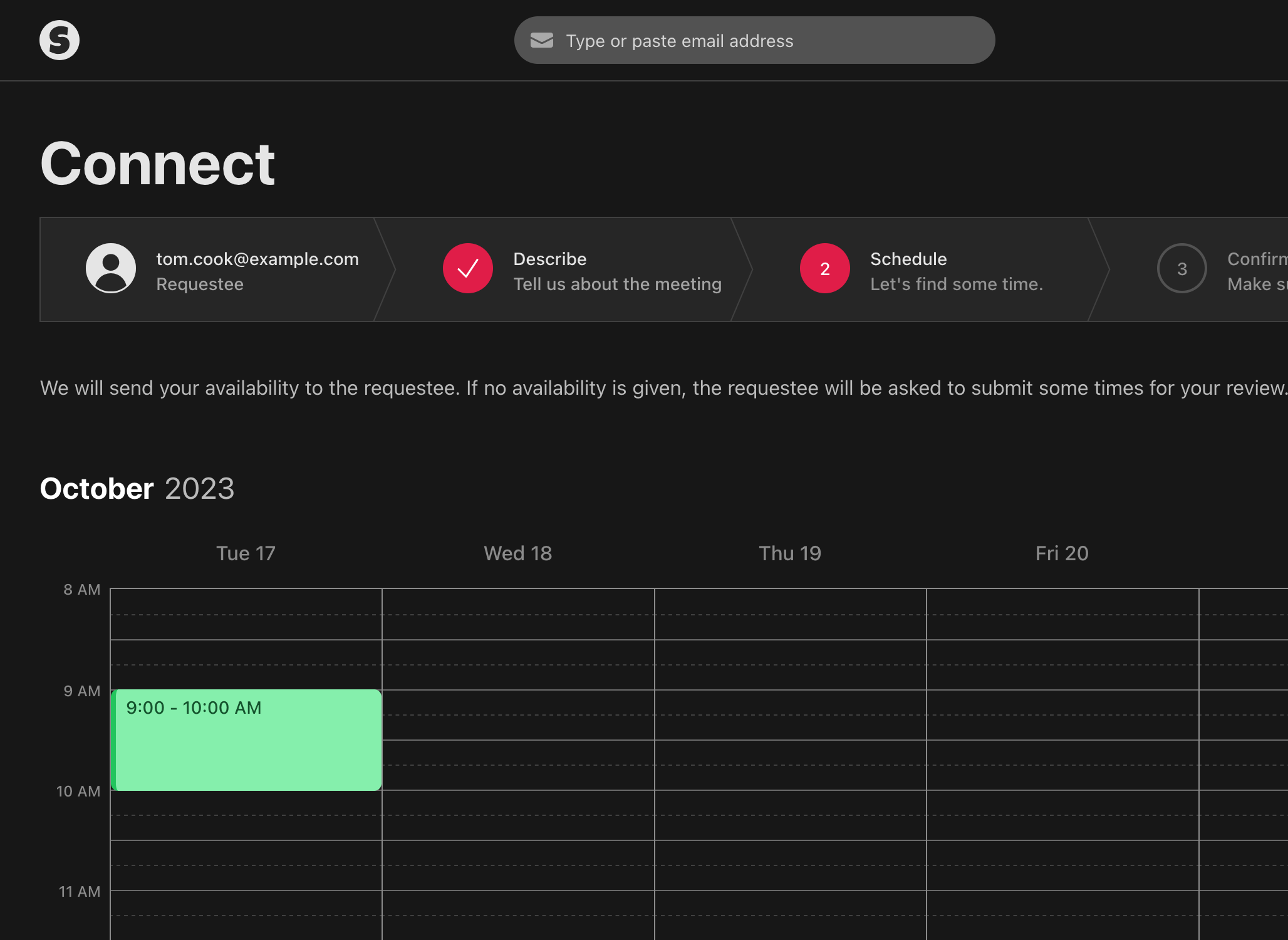Click the tom.cook@example.com requestee label
The width and height of the screenshot is (1288, 940).
pos(256,259)
